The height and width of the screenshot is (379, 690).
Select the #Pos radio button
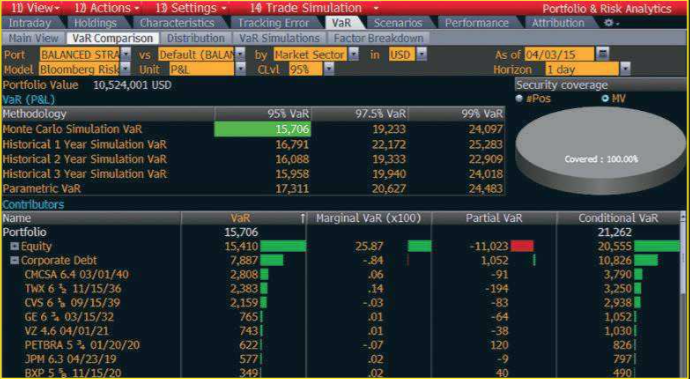(x=519, y=99)
